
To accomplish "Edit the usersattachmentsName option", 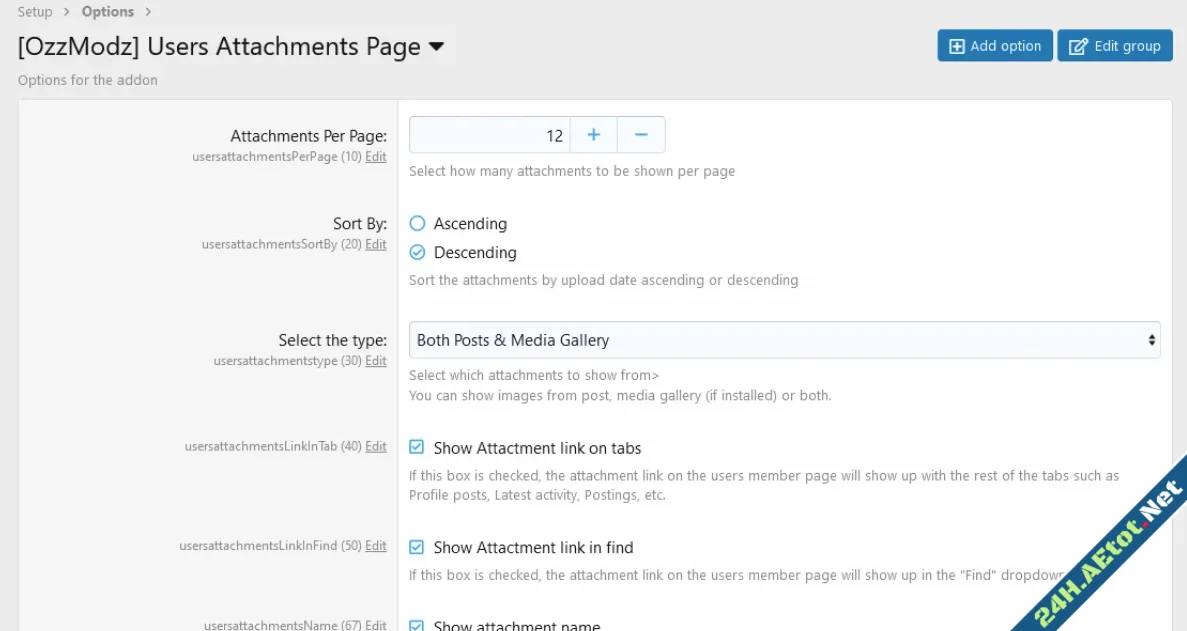I will pos(375,625).
